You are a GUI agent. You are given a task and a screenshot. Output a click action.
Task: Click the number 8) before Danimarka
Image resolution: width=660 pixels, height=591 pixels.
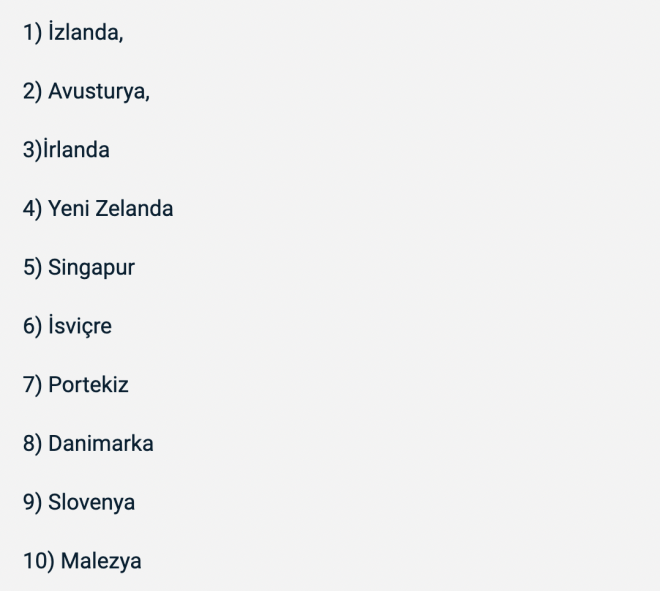point(33,444)
